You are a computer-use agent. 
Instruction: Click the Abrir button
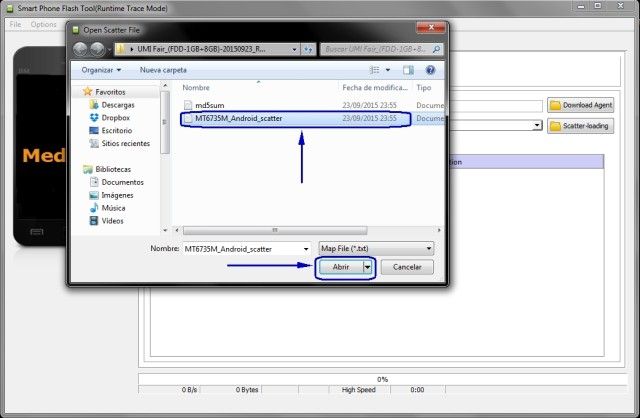[341, 267]
